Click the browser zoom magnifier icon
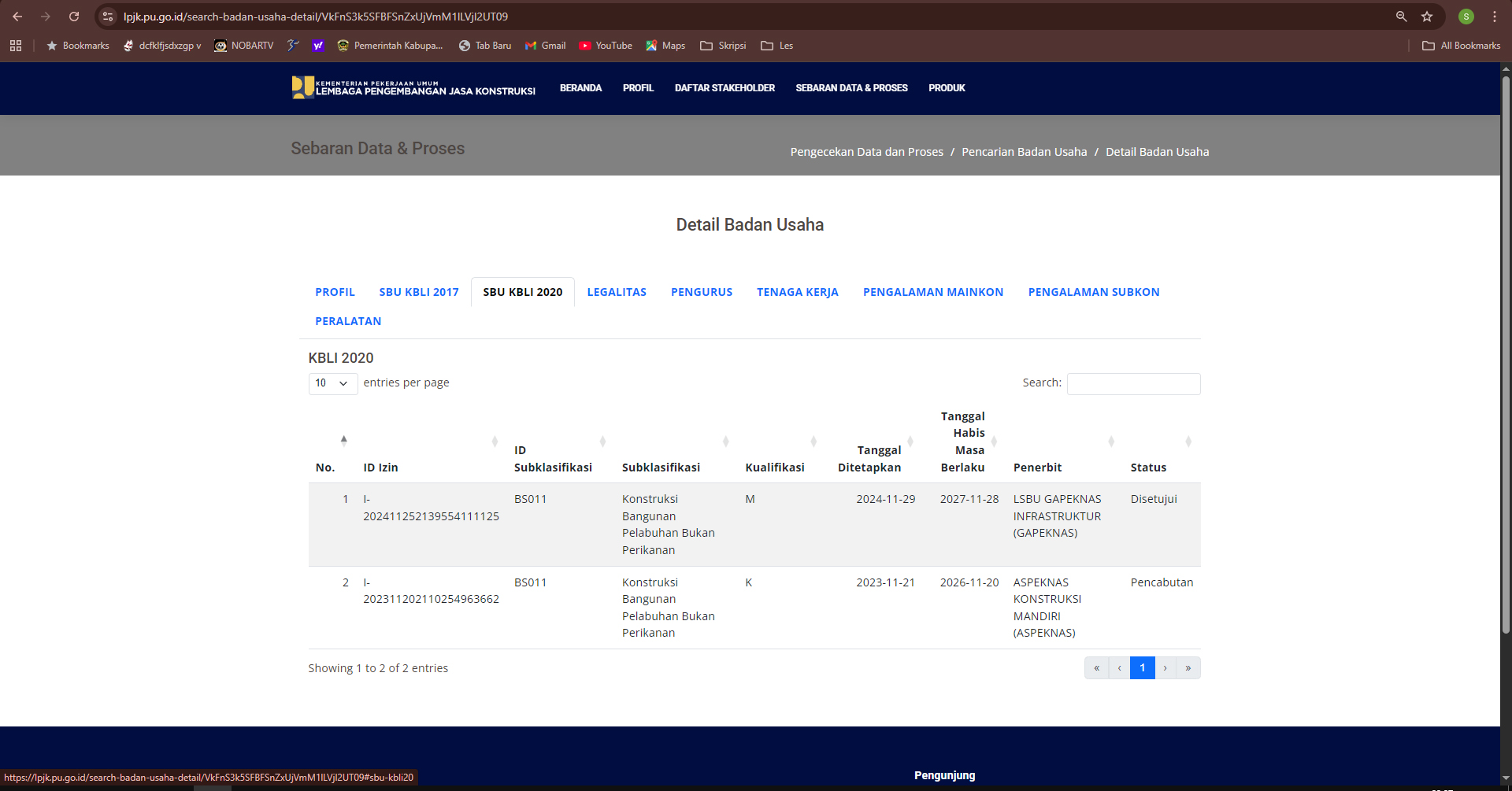Screen dimensions: 1512x791 [1401, 17]
